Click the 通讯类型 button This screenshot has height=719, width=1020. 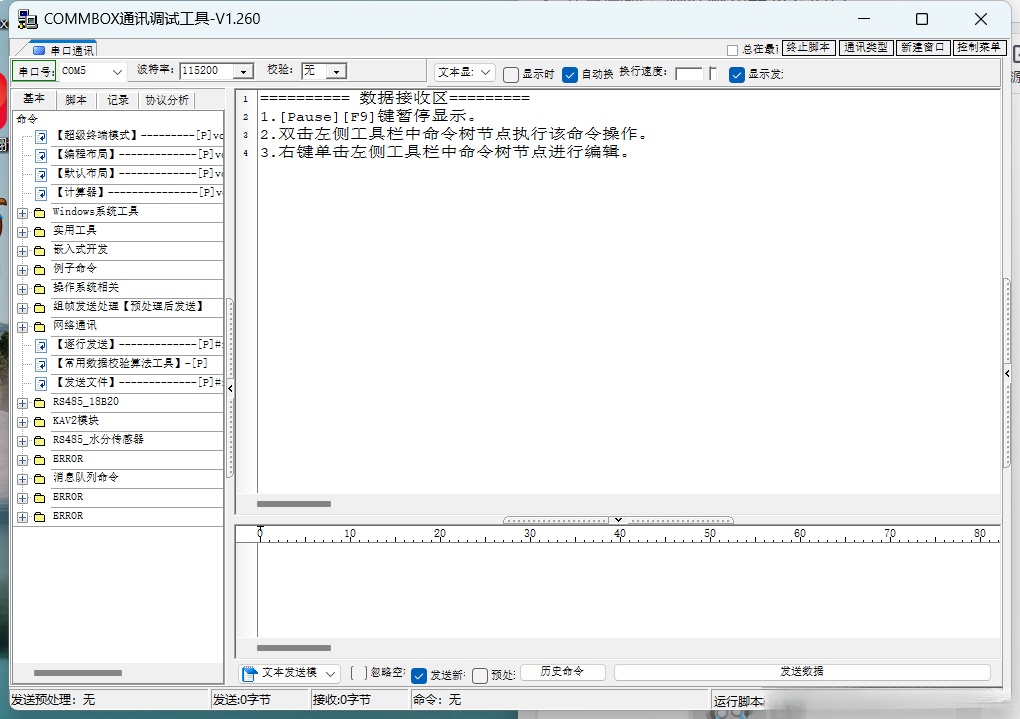pos(865,47)
